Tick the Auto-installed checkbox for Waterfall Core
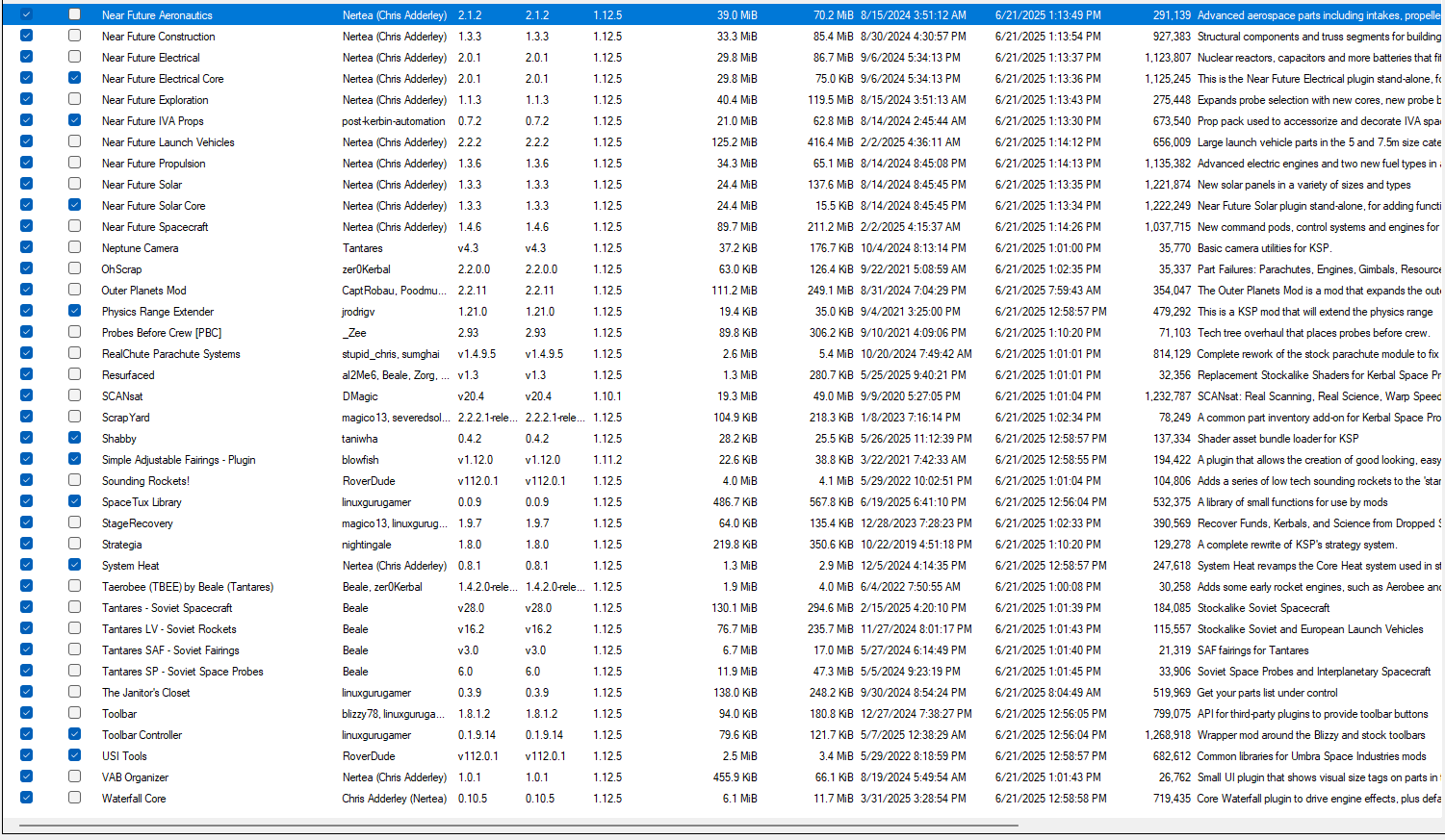This screenshot has height=840, width=1445. coord(74,798)
